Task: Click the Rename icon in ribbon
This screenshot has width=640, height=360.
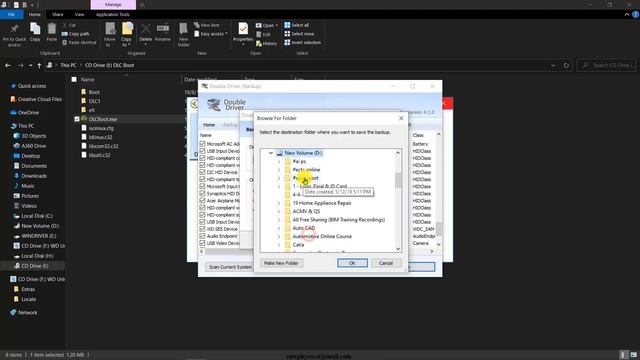Action: tap(163, 32)
